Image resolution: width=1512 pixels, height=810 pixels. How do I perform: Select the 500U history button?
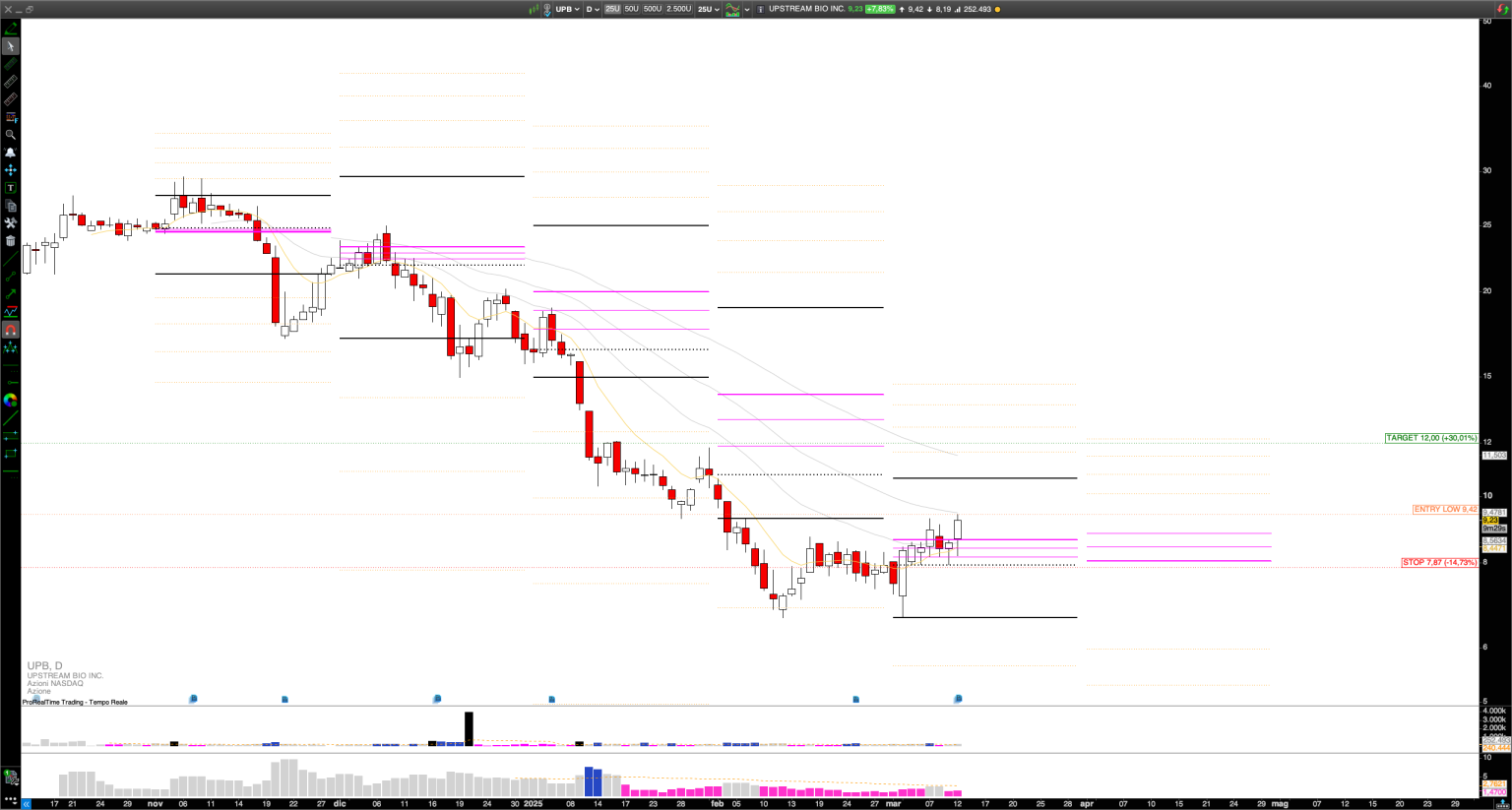[653, 9]
